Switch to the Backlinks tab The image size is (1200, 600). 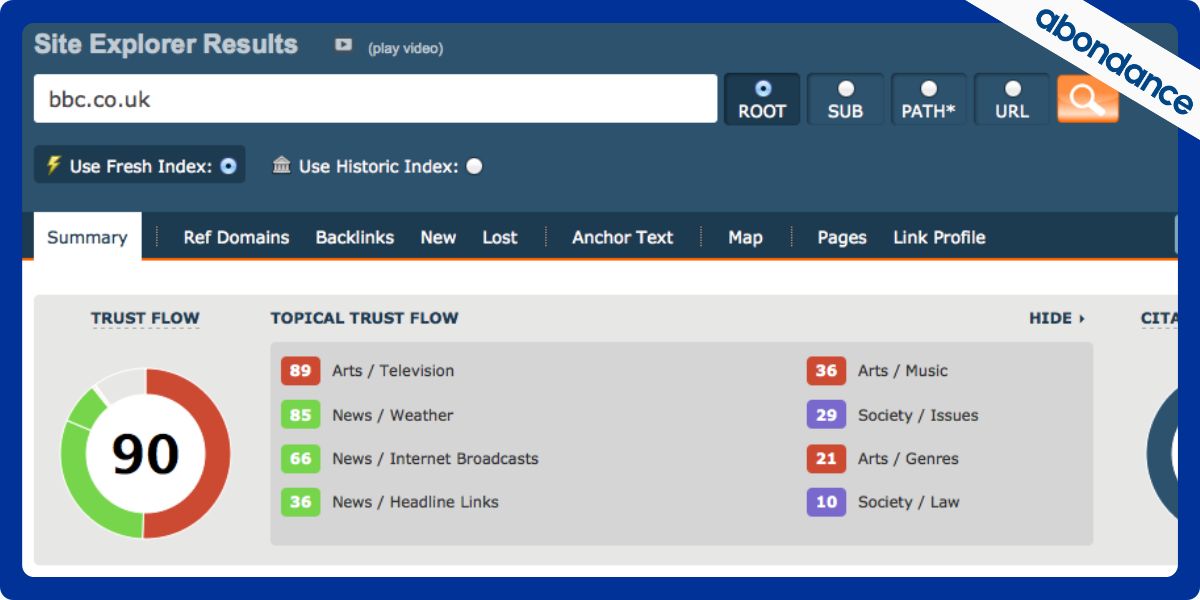click(355, 237)
